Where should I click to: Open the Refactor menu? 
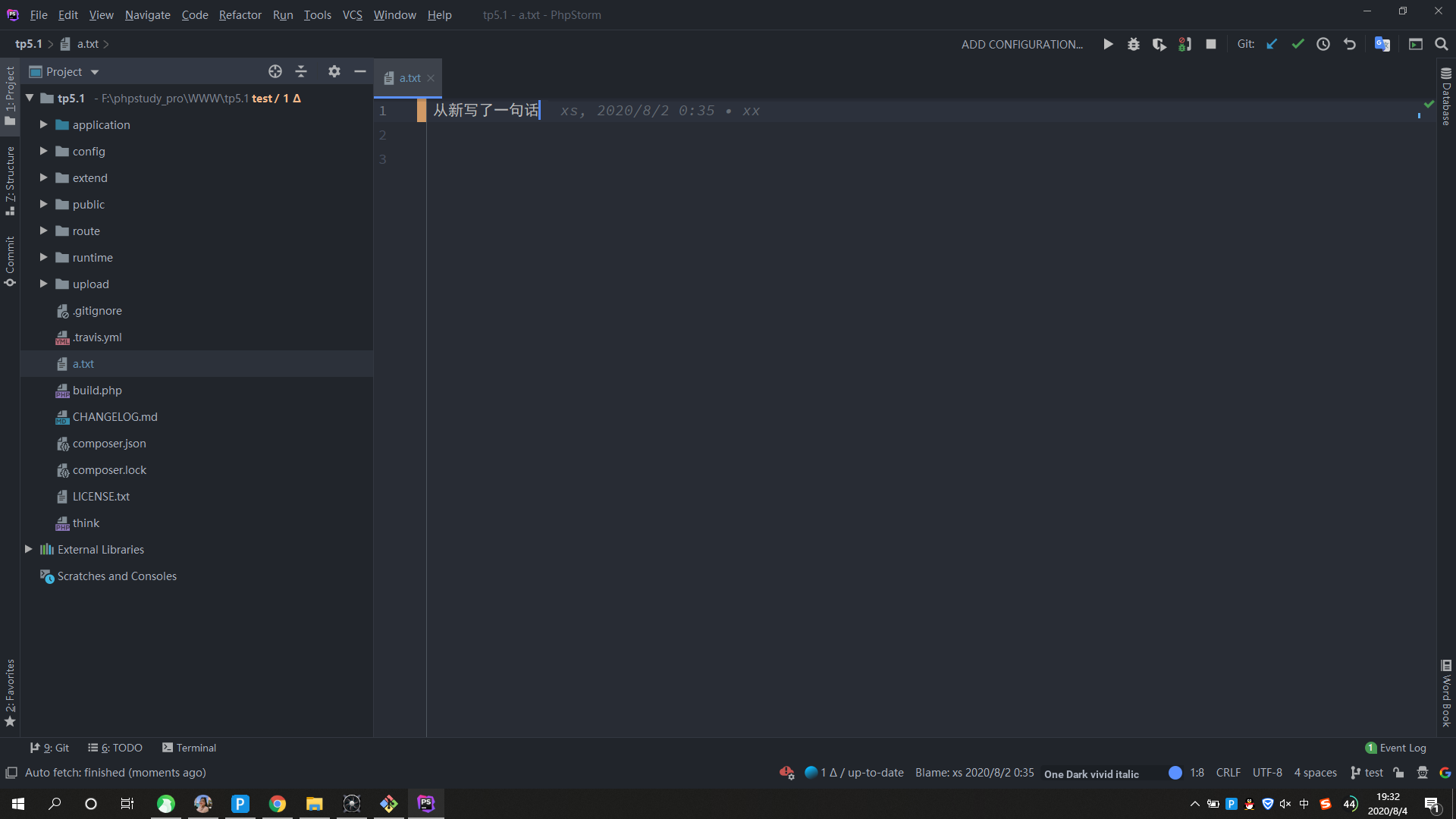240,14
